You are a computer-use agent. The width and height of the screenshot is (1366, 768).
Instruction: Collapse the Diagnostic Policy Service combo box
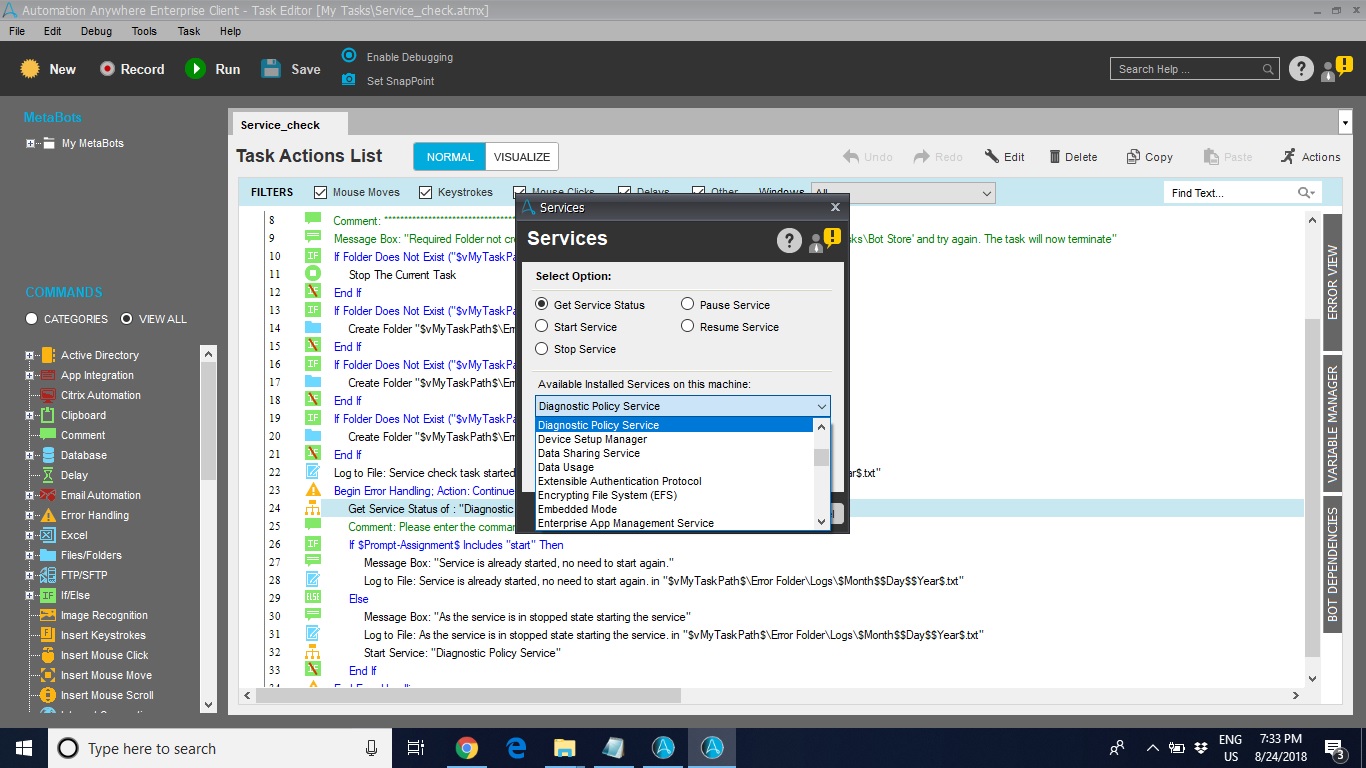(x=821, y=406)
